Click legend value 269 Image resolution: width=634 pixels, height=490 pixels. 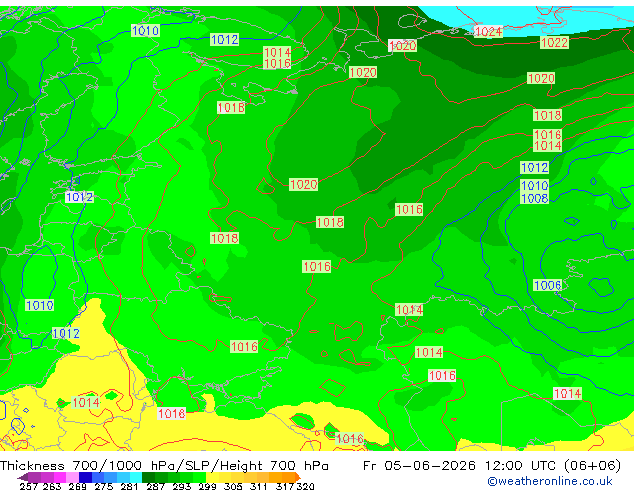[x=77, y=486]
